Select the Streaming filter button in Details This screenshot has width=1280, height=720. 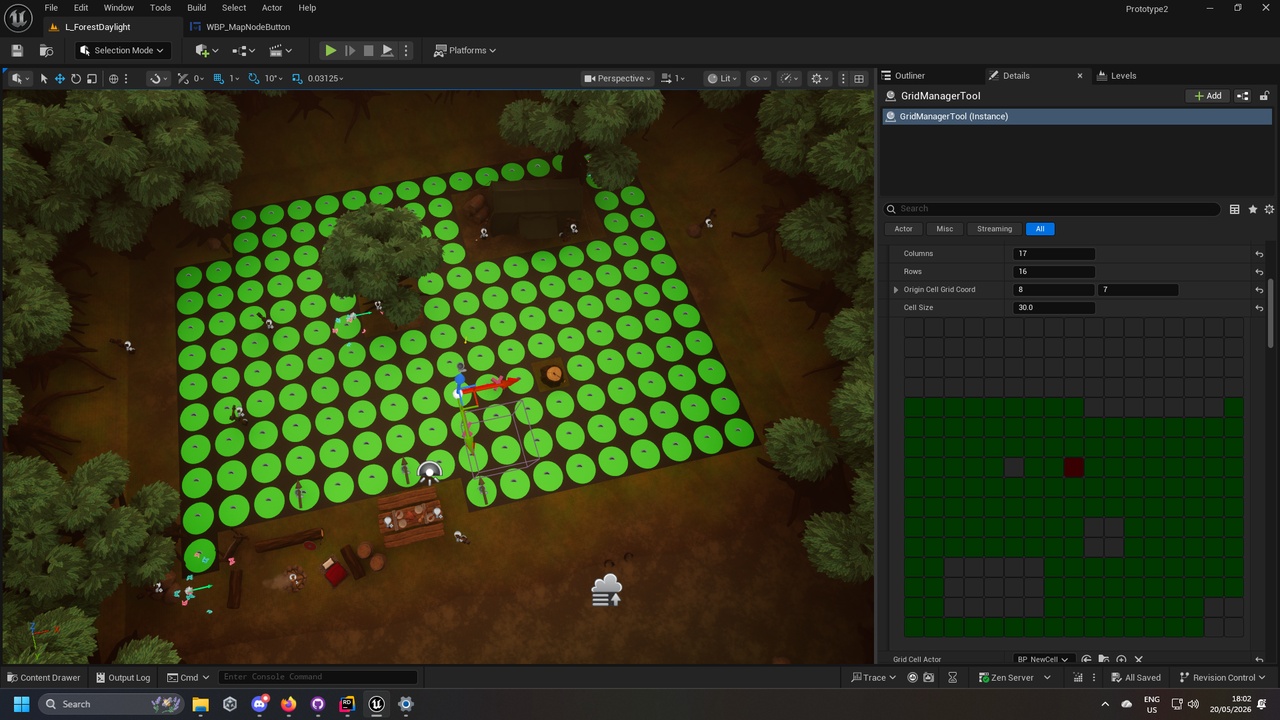point(994,229)
